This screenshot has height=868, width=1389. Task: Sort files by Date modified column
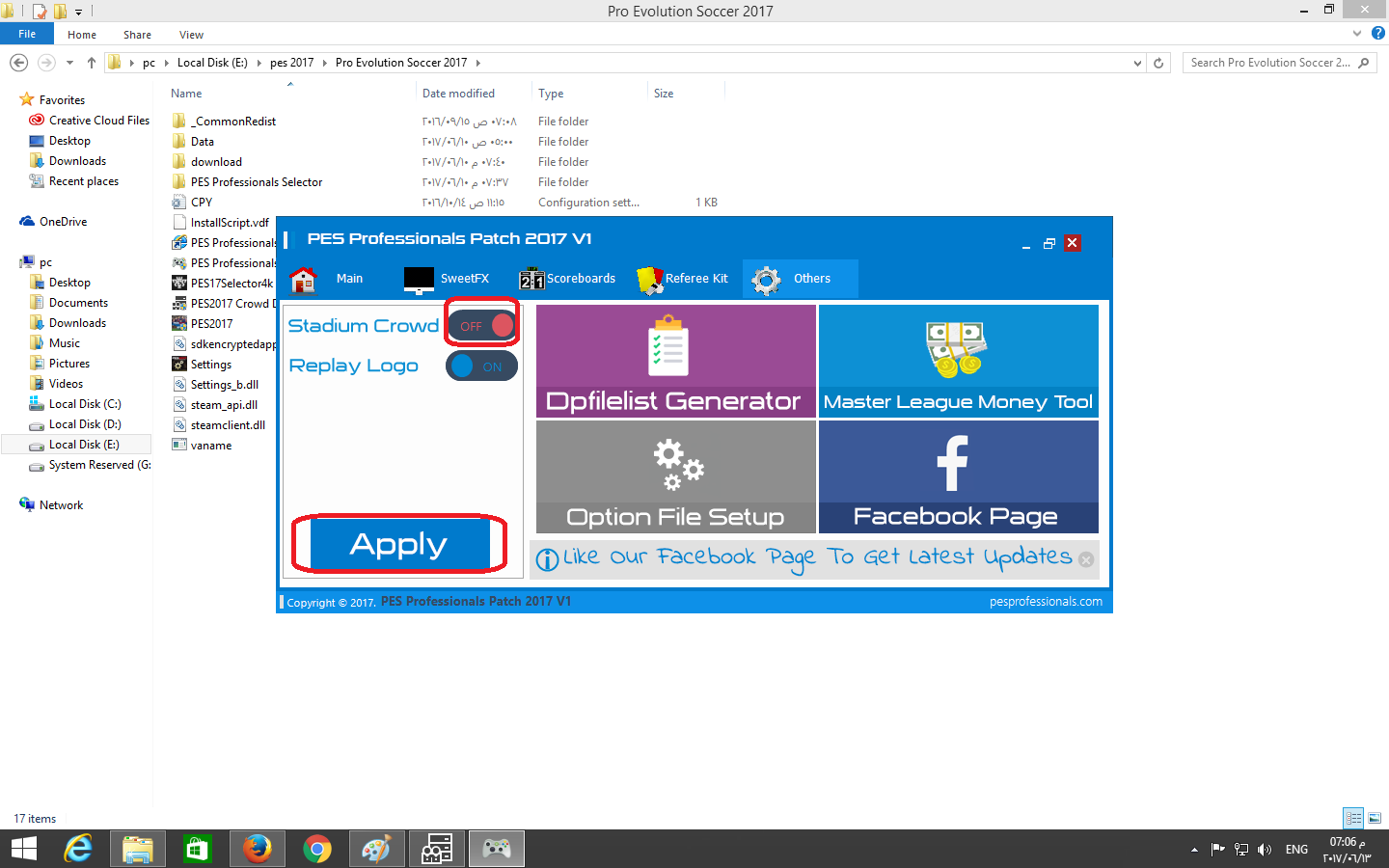[x=458, y=94]
